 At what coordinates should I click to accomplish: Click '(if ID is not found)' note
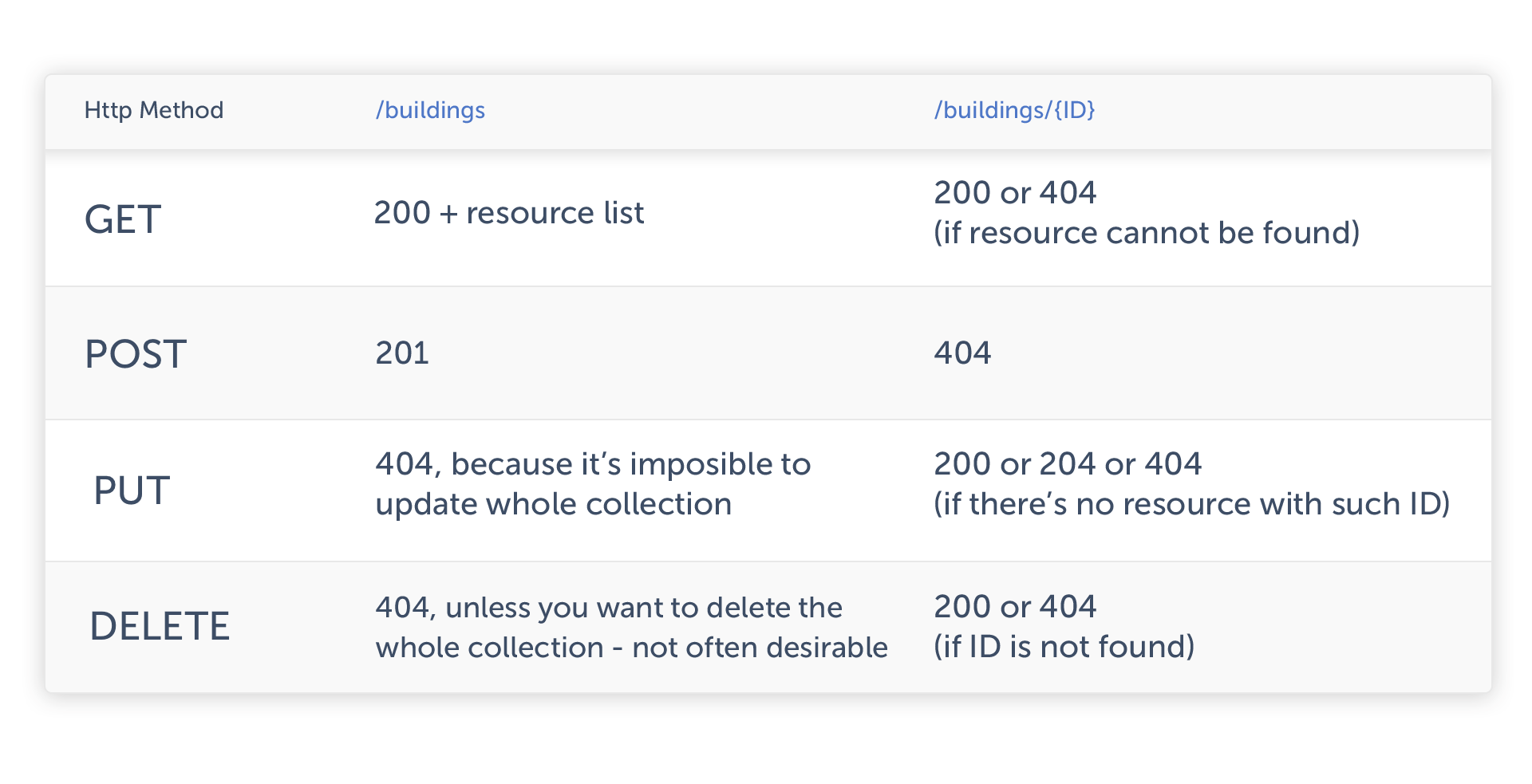pyautogui.click(x=1064, y=647)
